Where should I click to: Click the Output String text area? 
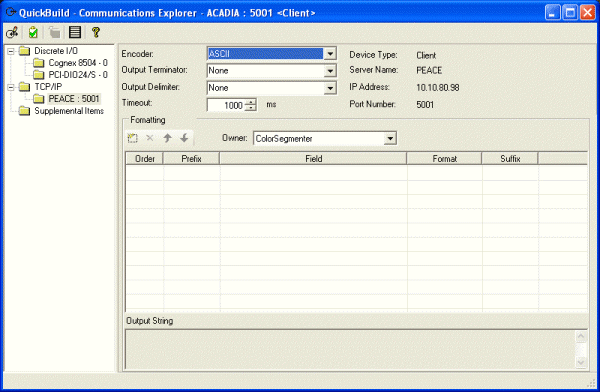pyautogui.click(x=351, y=349)
